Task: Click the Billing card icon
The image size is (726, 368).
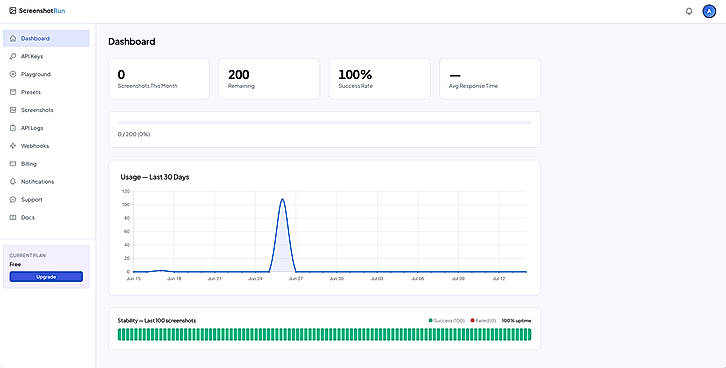Action: (x=13, y=164)
